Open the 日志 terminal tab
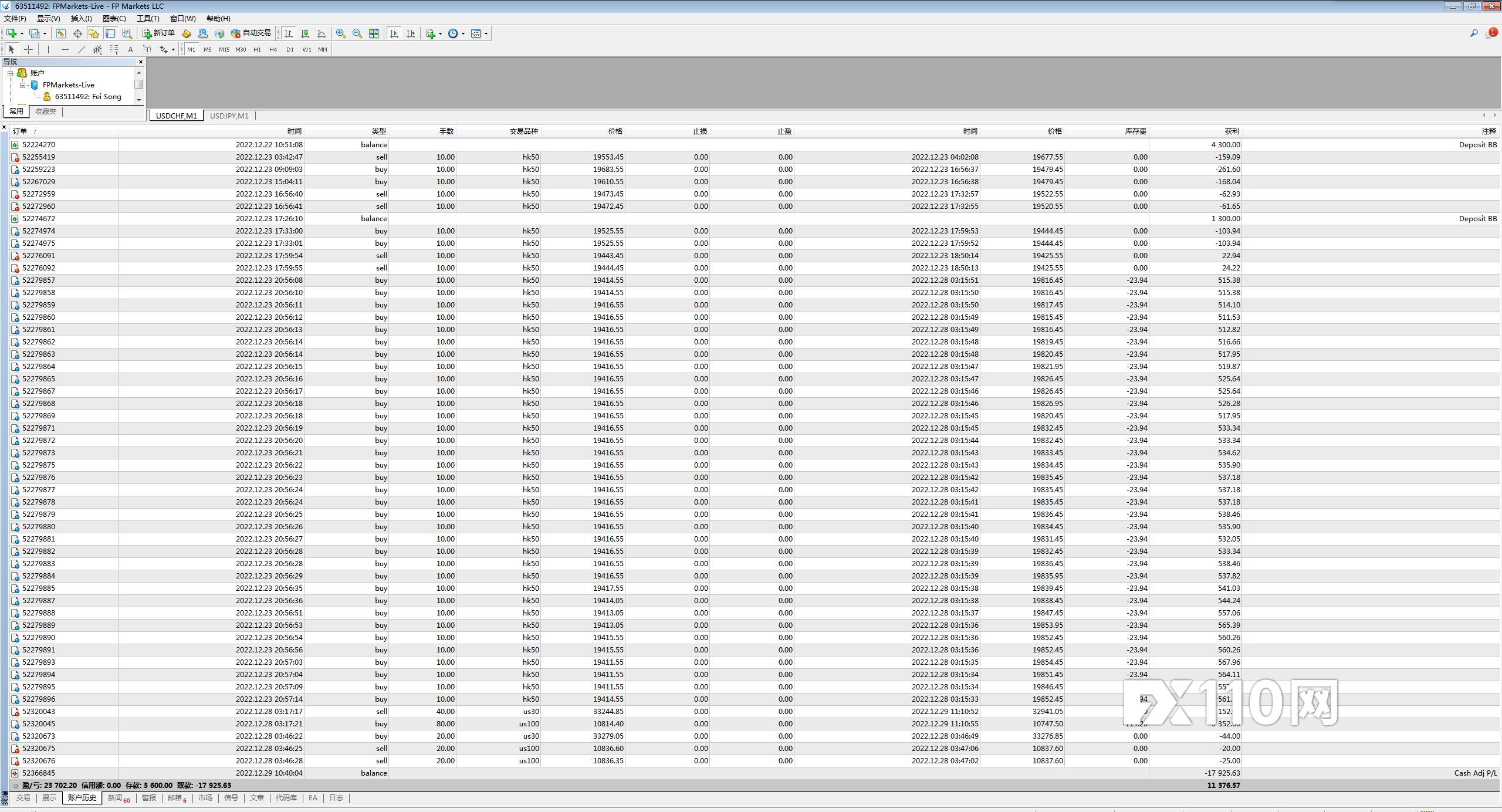This screenshot has width=1502, height=812. coord(336,798)
